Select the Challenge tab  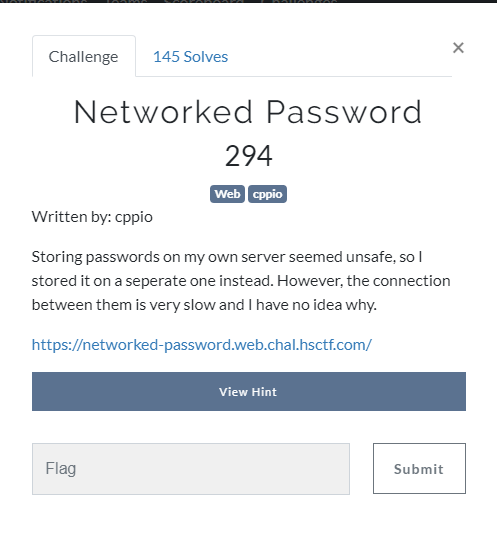tap(83, 56)
